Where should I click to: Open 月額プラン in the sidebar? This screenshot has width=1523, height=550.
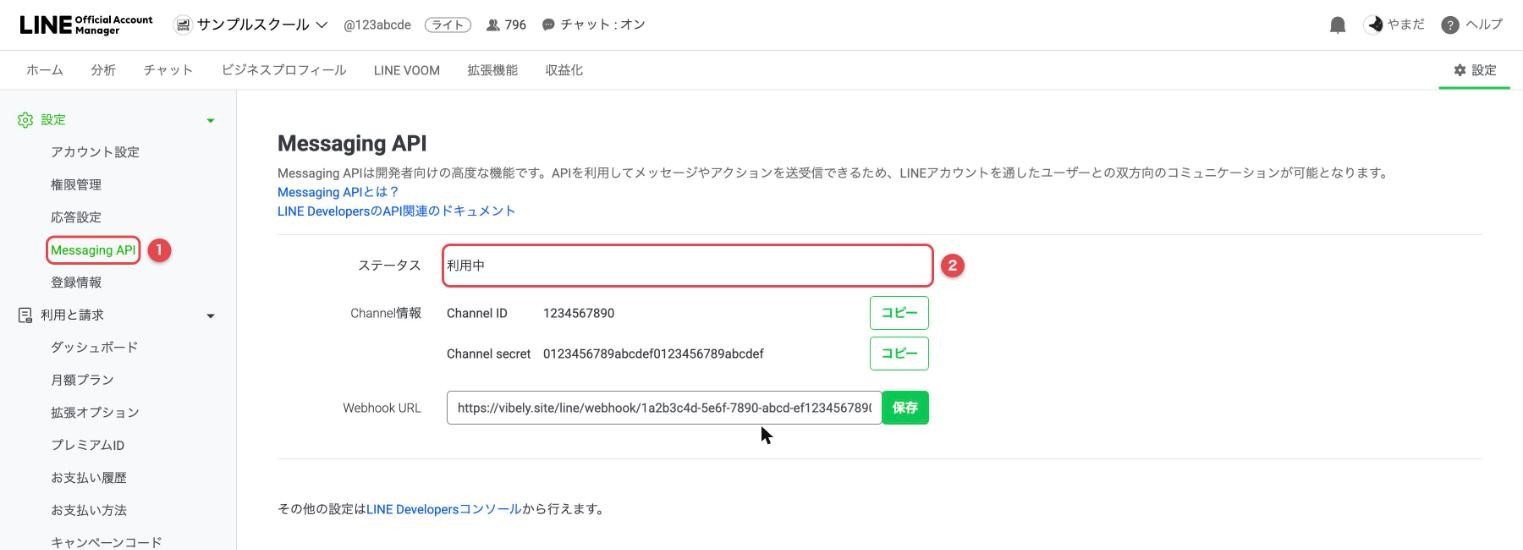82,380
